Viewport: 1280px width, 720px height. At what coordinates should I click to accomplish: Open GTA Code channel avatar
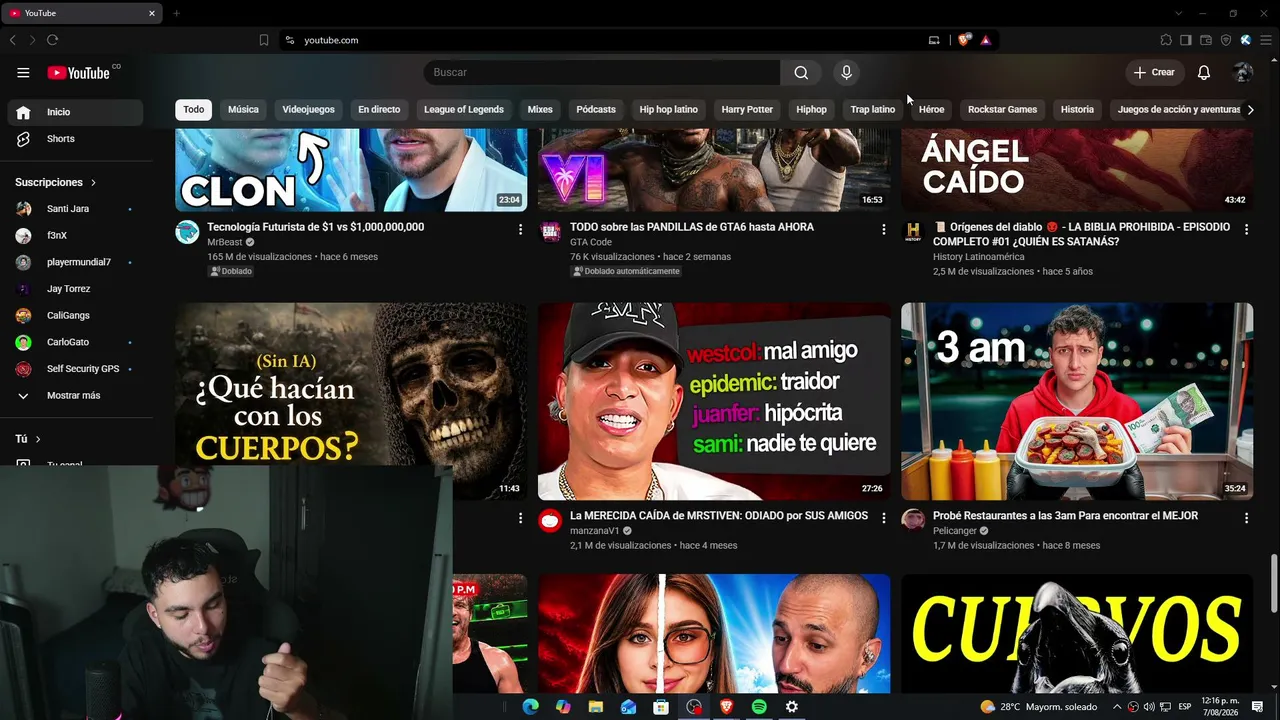tap(550, 232)
